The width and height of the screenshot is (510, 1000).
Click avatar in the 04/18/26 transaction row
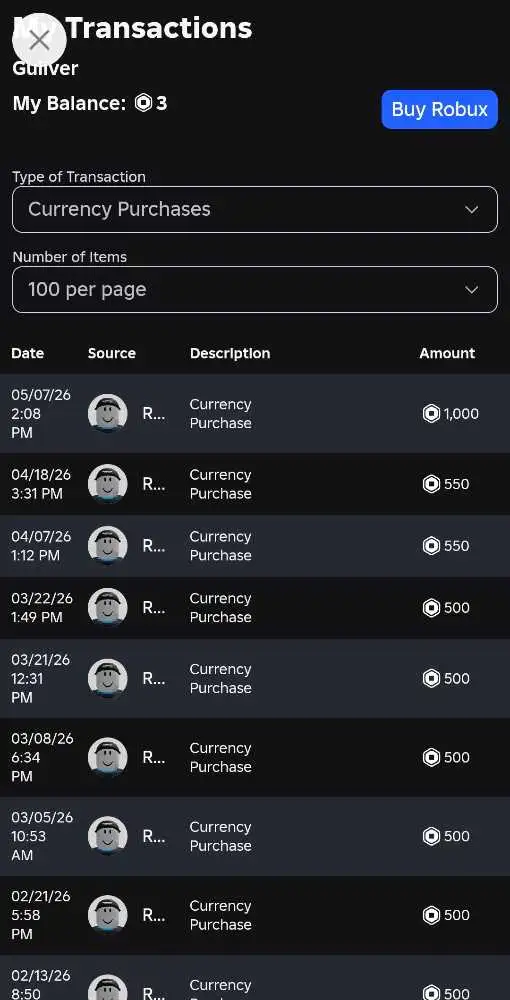tap(107, 484)
